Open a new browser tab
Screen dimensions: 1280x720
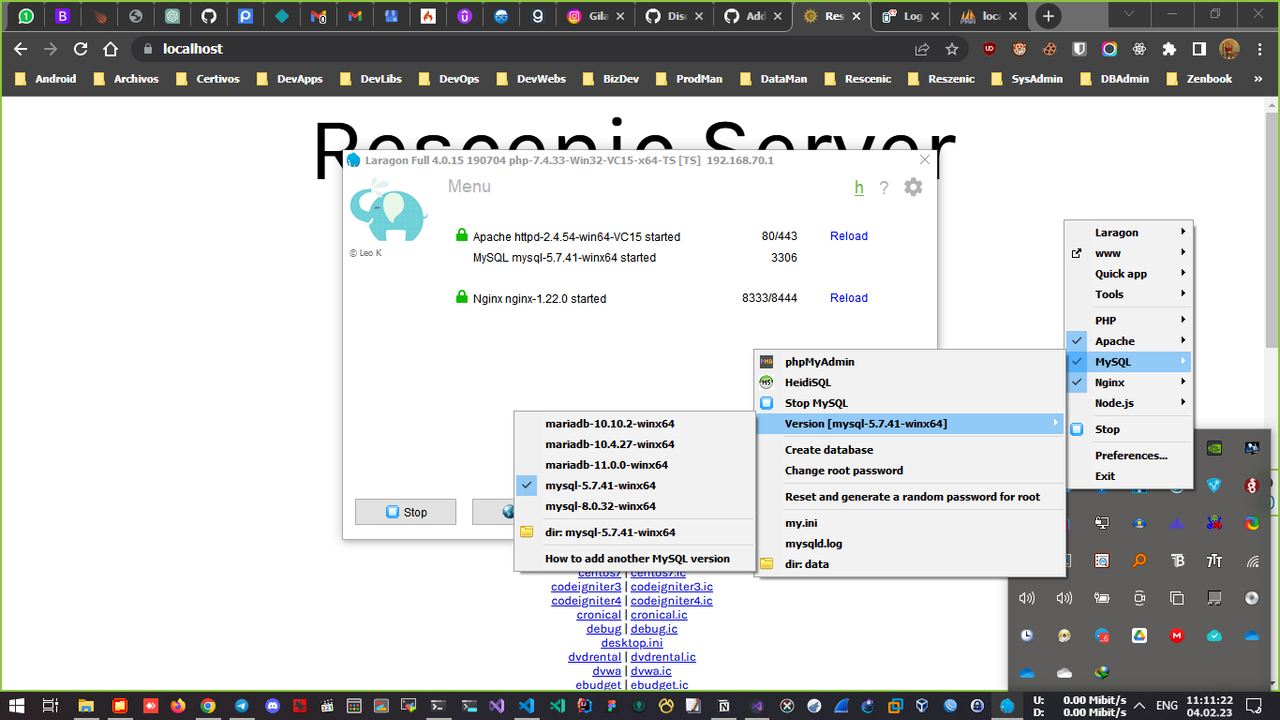coord(1047,16)
